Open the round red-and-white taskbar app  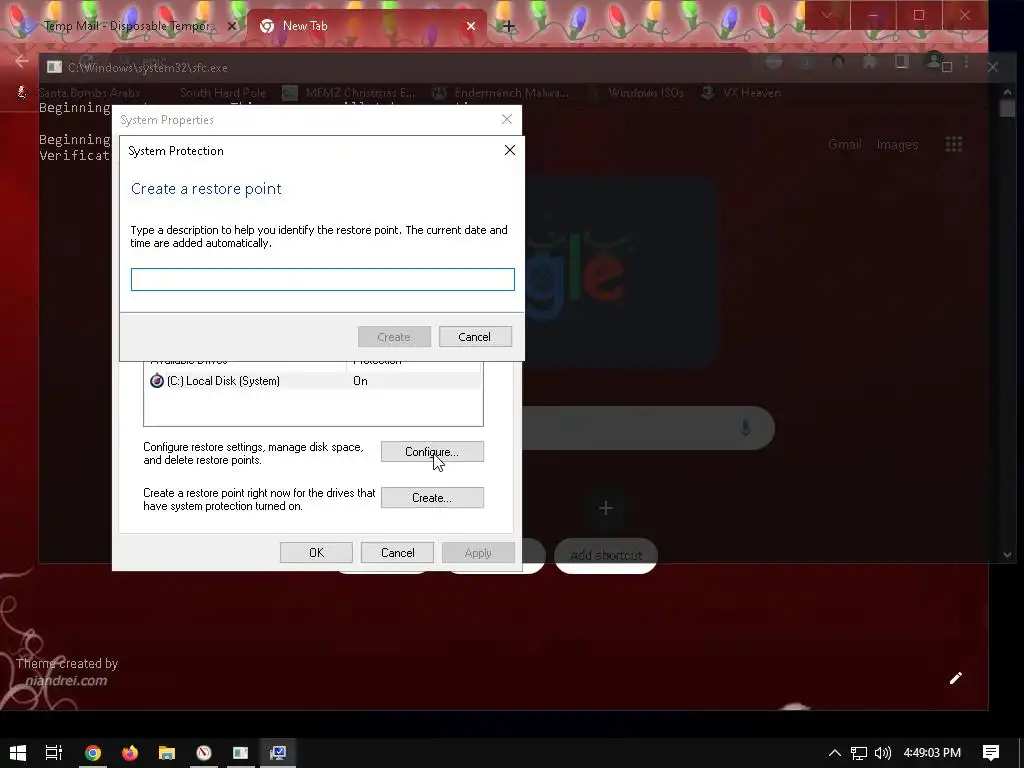click(204, 753)
